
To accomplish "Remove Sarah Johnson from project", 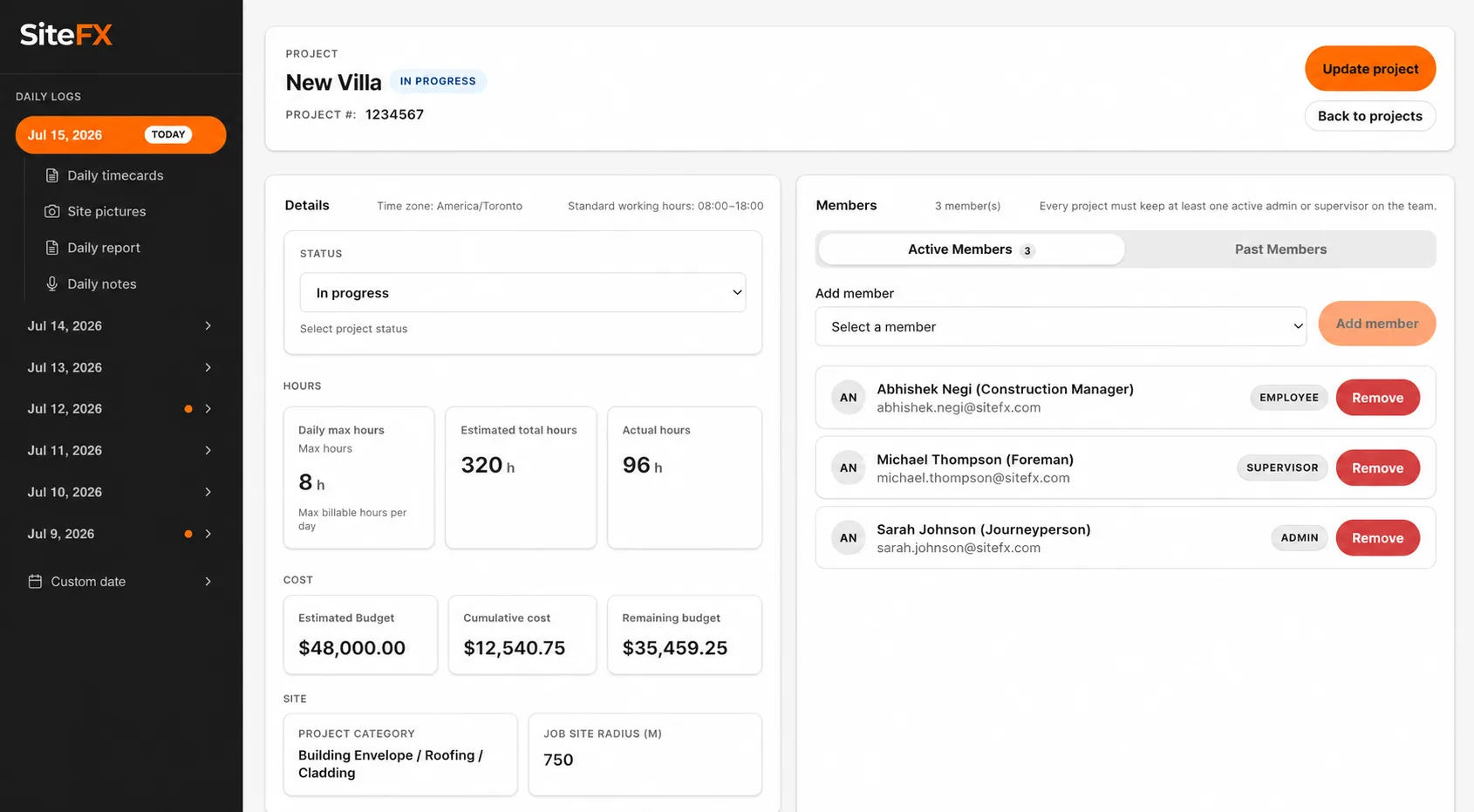I will coord(1377,538).
